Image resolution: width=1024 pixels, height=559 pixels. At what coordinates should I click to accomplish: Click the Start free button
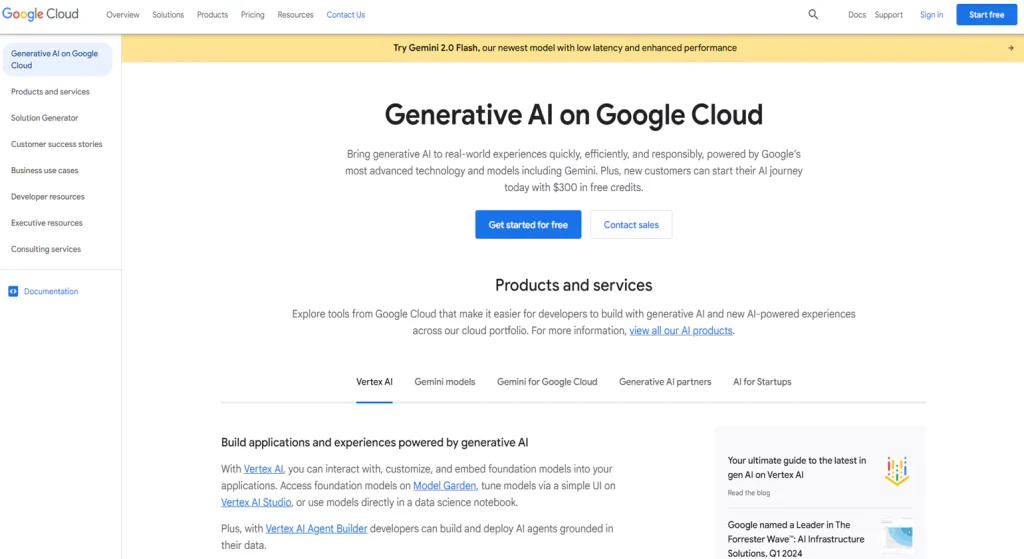986,14
